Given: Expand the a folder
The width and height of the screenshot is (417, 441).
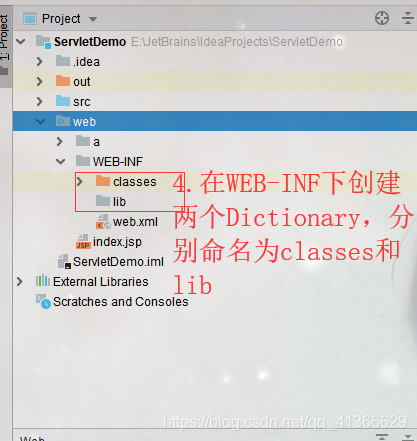Looking at the screenshot, I should click(x=60, y=142).
